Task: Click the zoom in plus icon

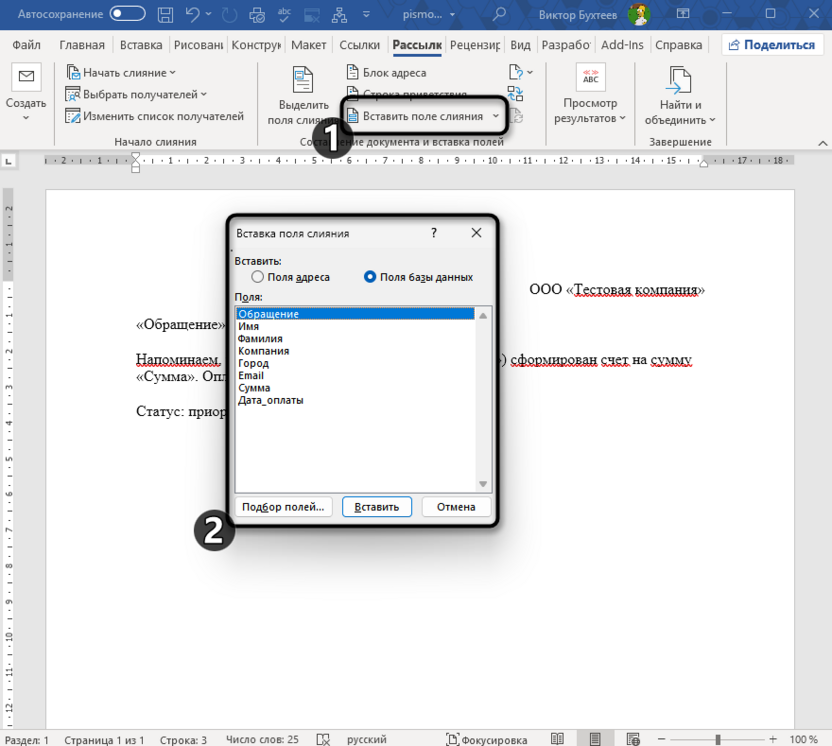Action: 773,739
